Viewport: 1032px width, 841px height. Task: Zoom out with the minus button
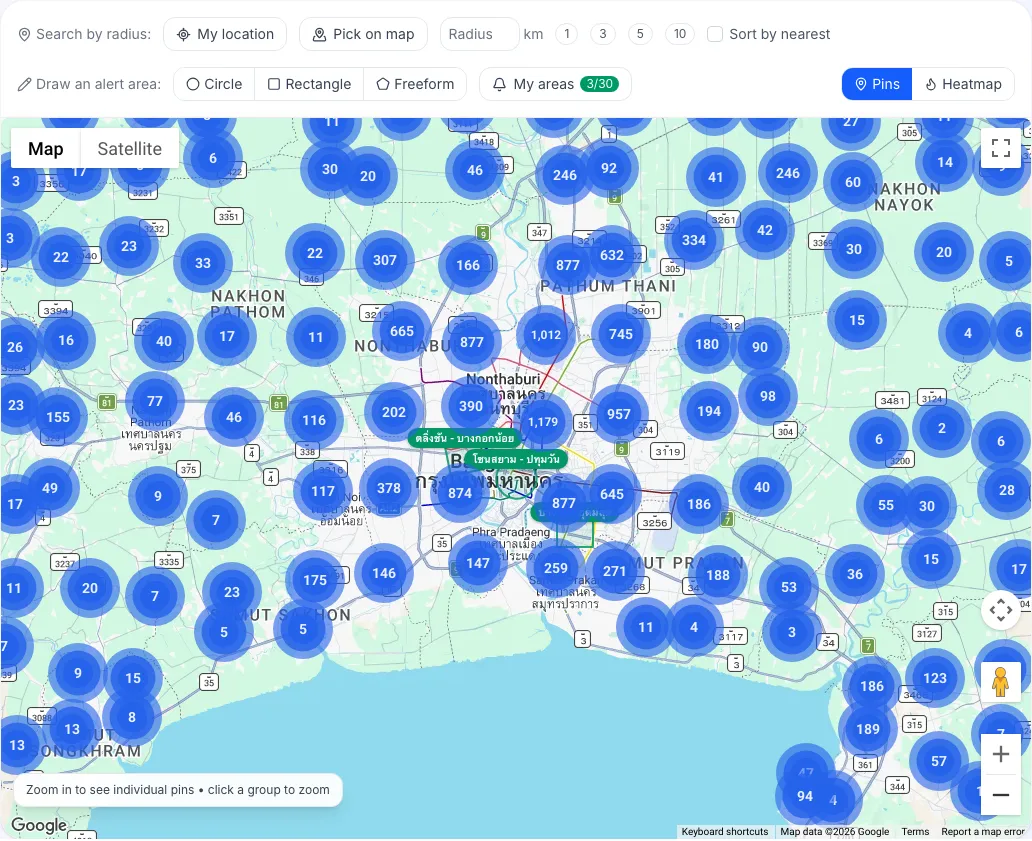point(1000,795)
